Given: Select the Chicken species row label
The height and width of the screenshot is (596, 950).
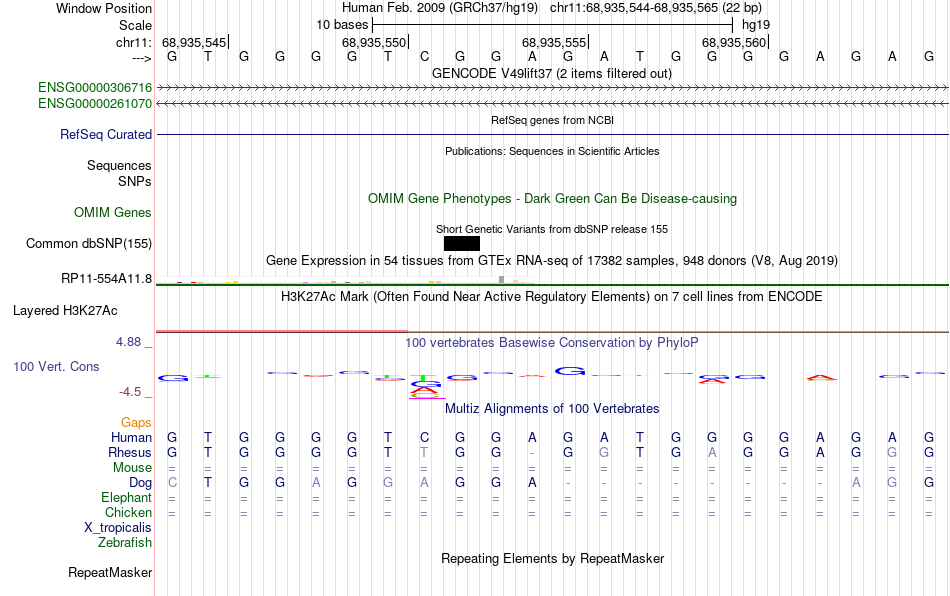Looking at the screenshot, I should [128, 512].
